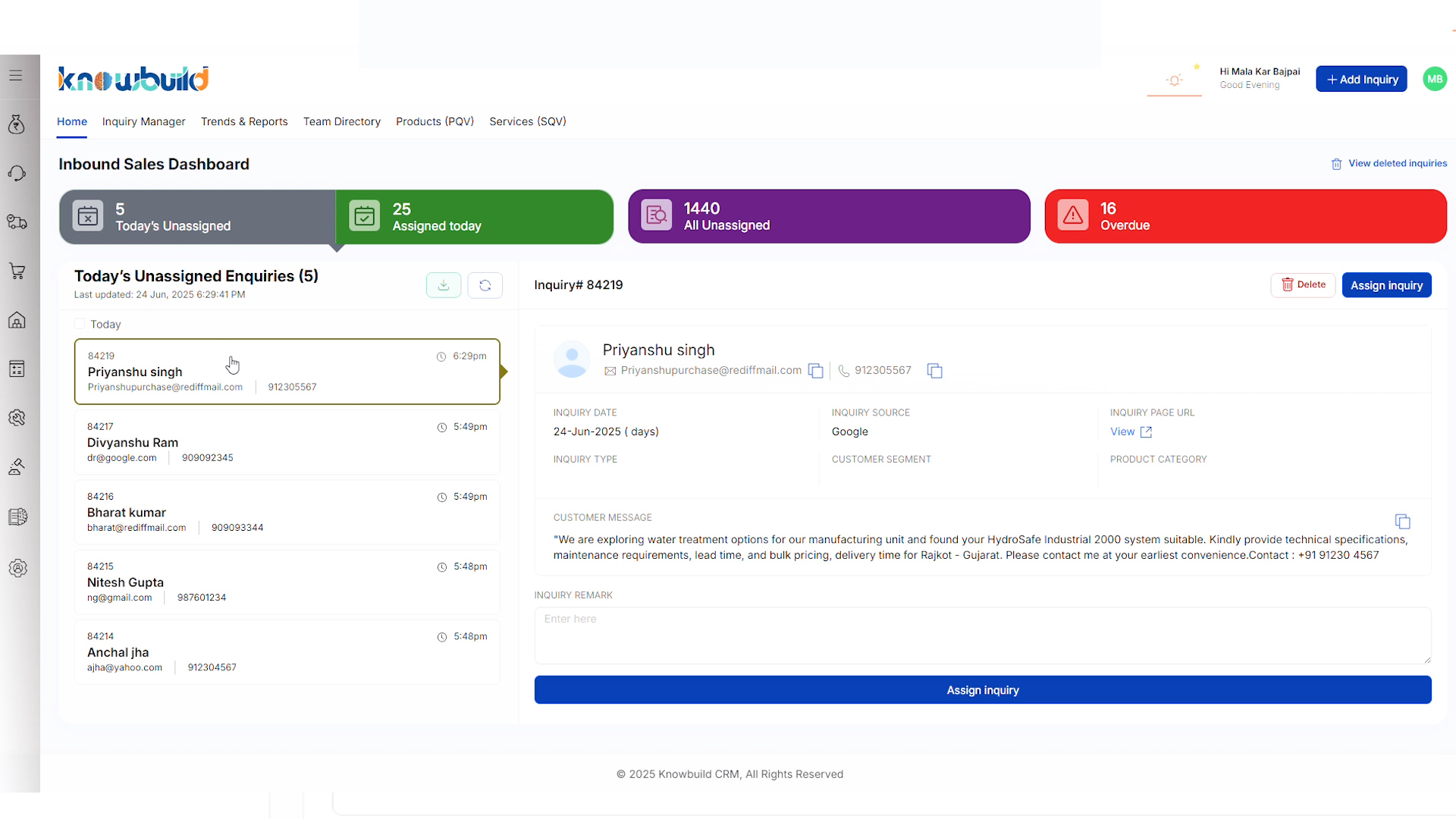This screenshot has height=819, width=1456.
Task: Copy Priyanshu's email address
Action: click(815, 371)
